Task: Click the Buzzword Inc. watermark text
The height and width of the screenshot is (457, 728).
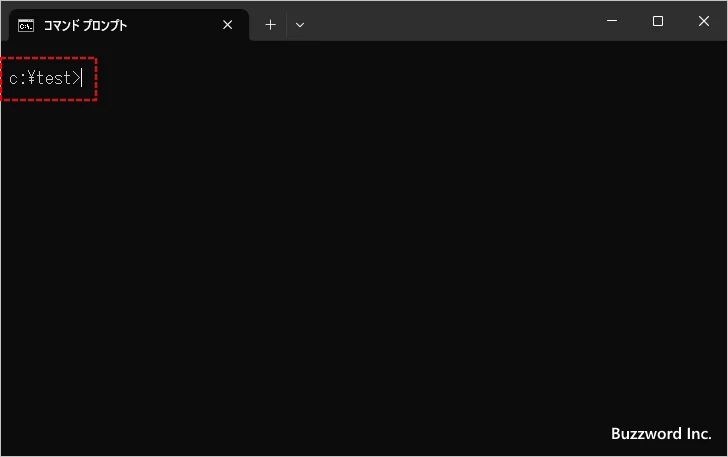Action: [660, 434]
